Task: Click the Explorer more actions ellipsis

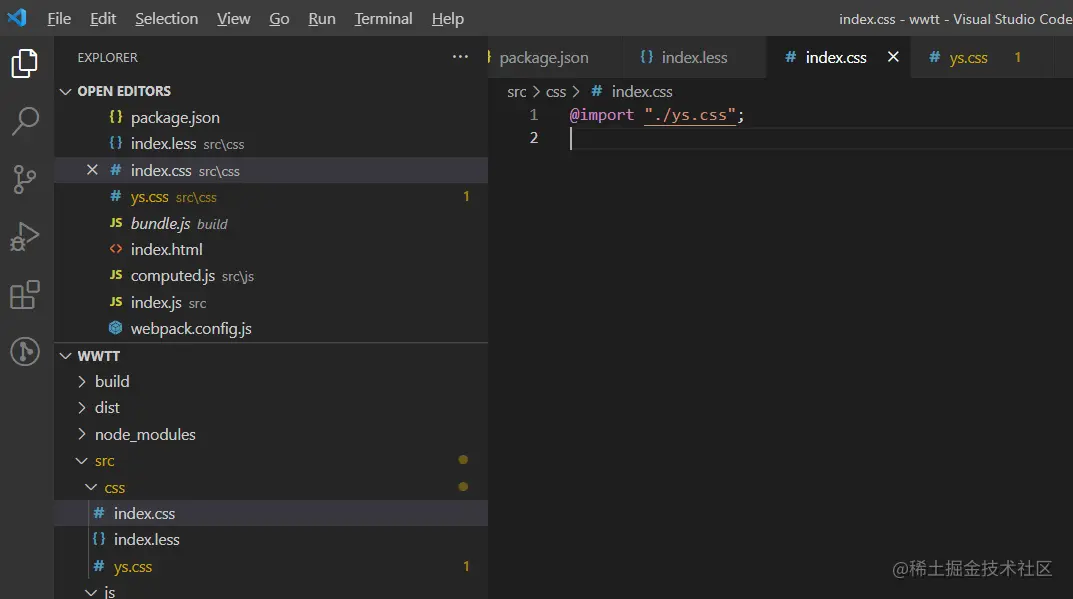Action: 460,57
